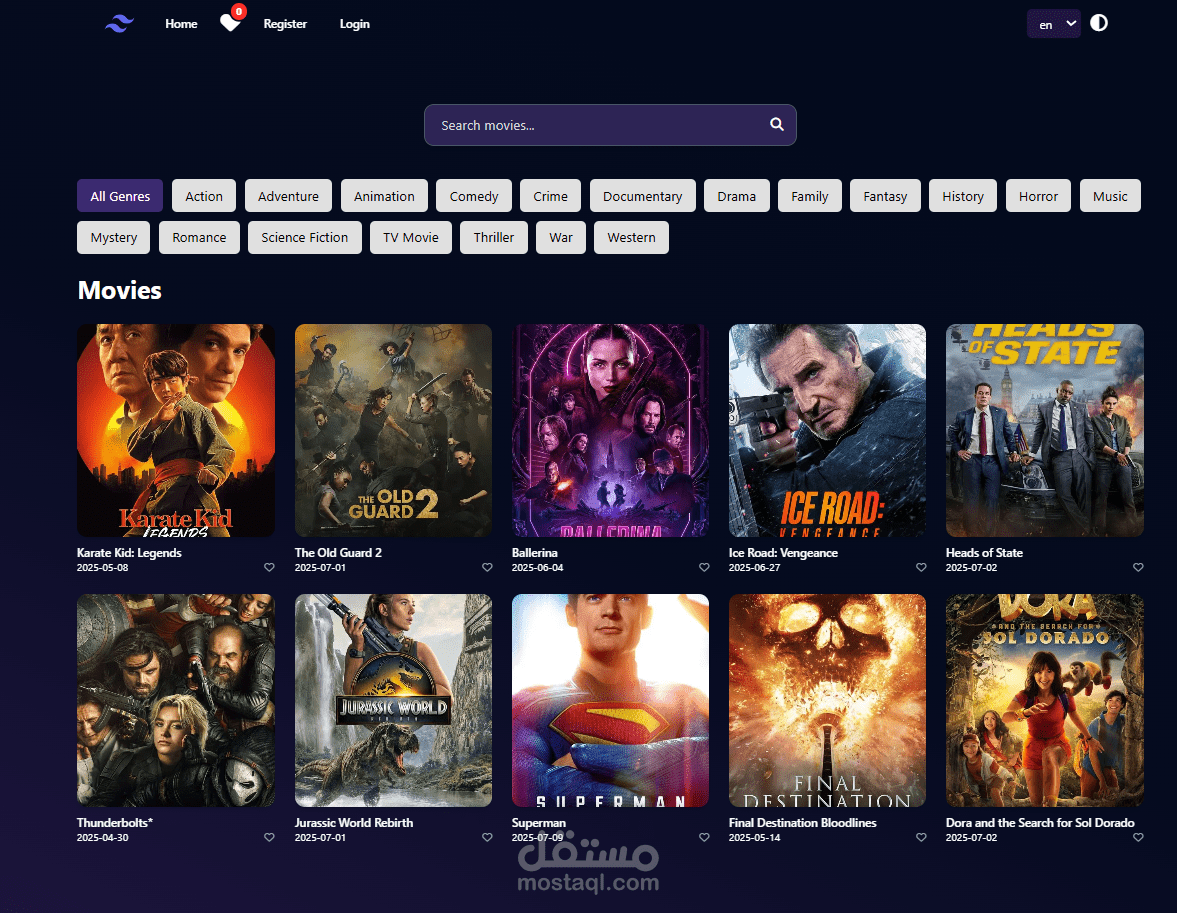The image size is (1177, 913).
Task: Favorite Ice Road: Vengeance using its heart
Action: (921, 568)
